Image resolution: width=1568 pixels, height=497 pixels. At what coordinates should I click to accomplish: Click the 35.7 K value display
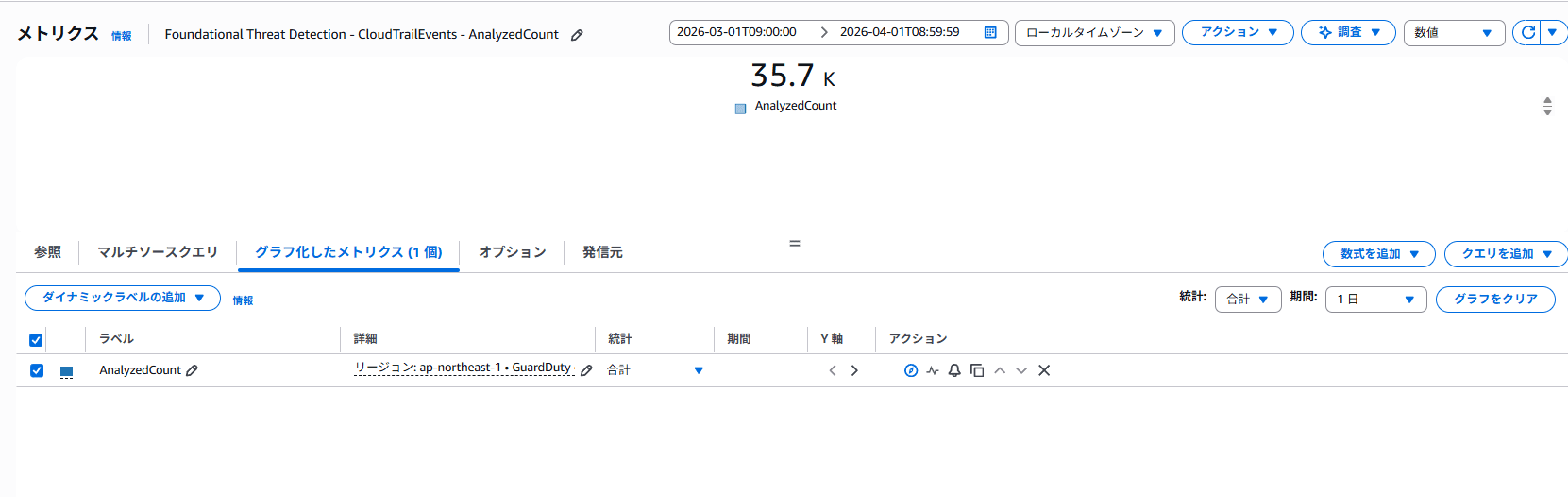tap(792, 75)
